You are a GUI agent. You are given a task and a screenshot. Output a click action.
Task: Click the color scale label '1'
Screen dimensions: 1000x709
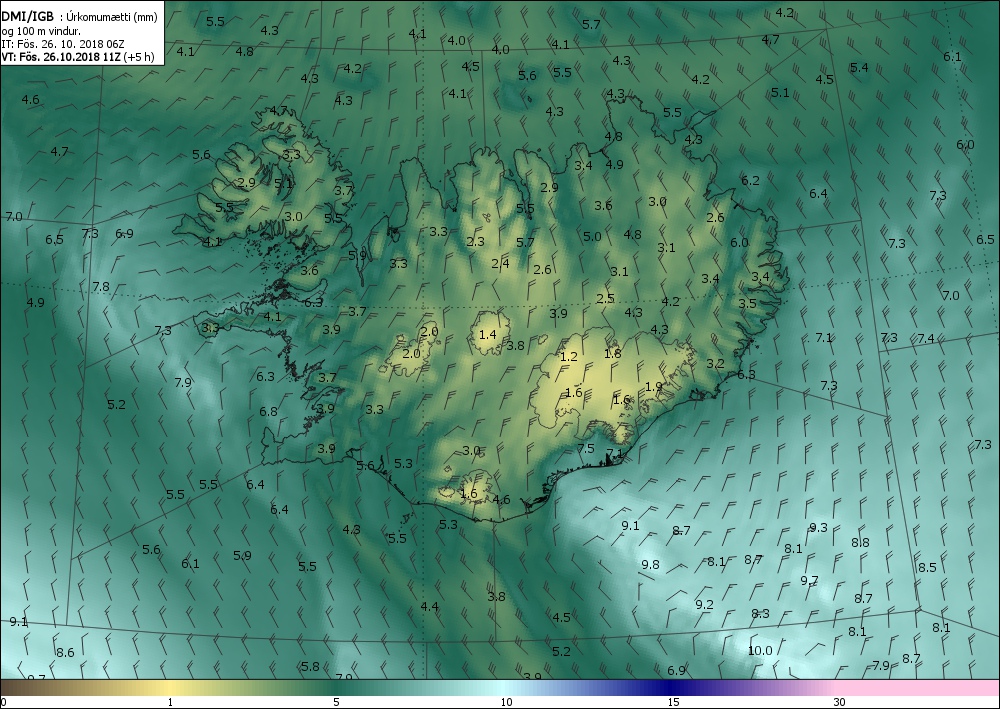coord(170,703)
